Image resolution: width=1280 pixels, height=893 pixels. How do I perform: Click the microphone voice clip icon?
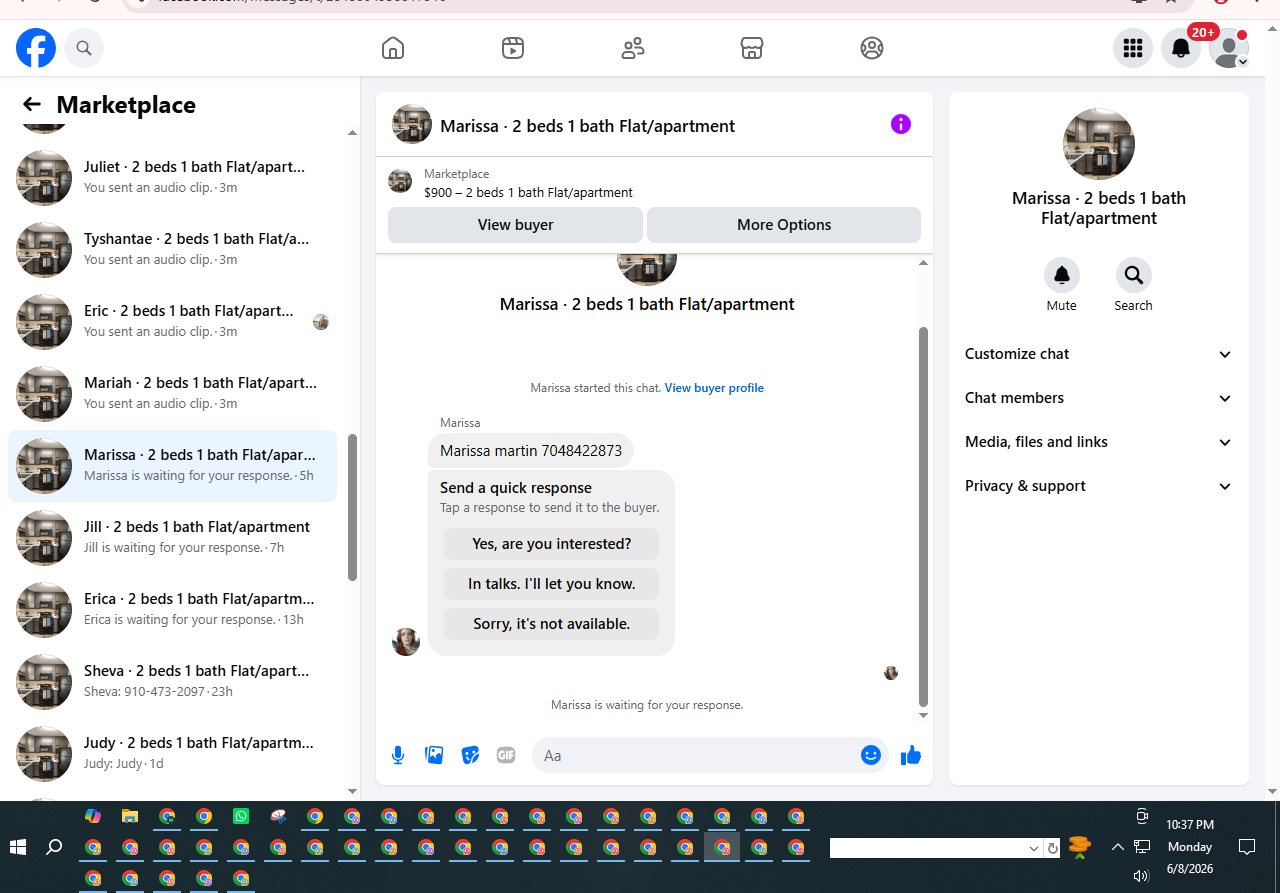point(398,755)
